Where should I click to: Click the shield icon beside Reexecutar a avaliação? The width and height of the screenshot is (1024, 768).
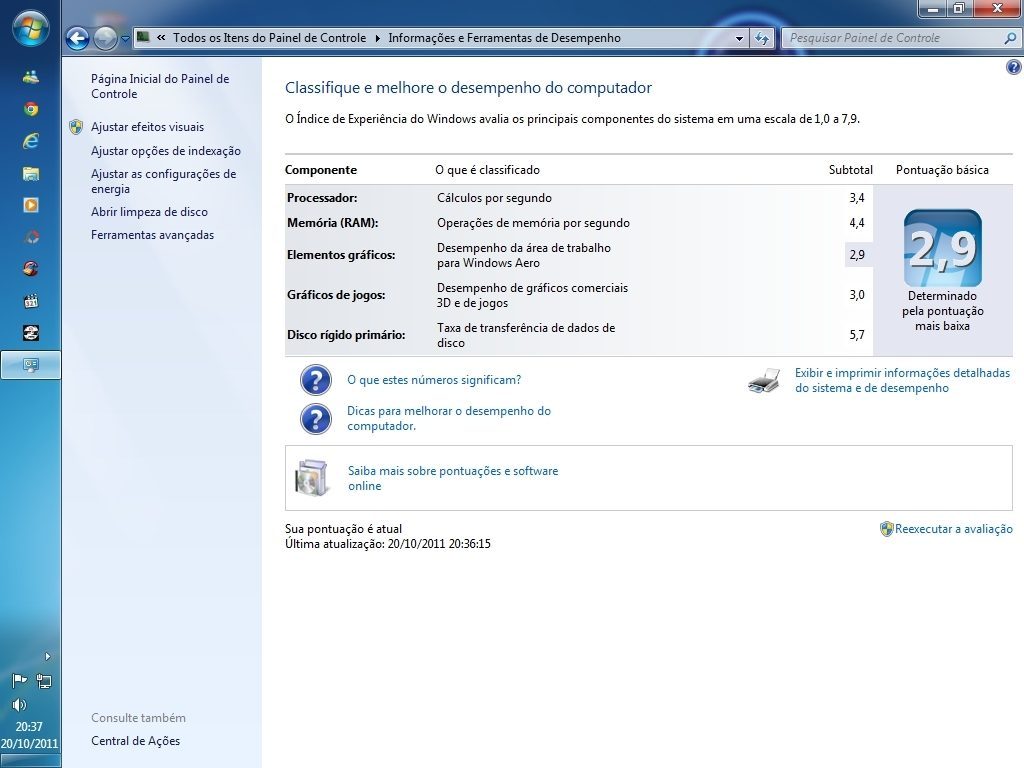pyautogui.click(x=886, y=529)
